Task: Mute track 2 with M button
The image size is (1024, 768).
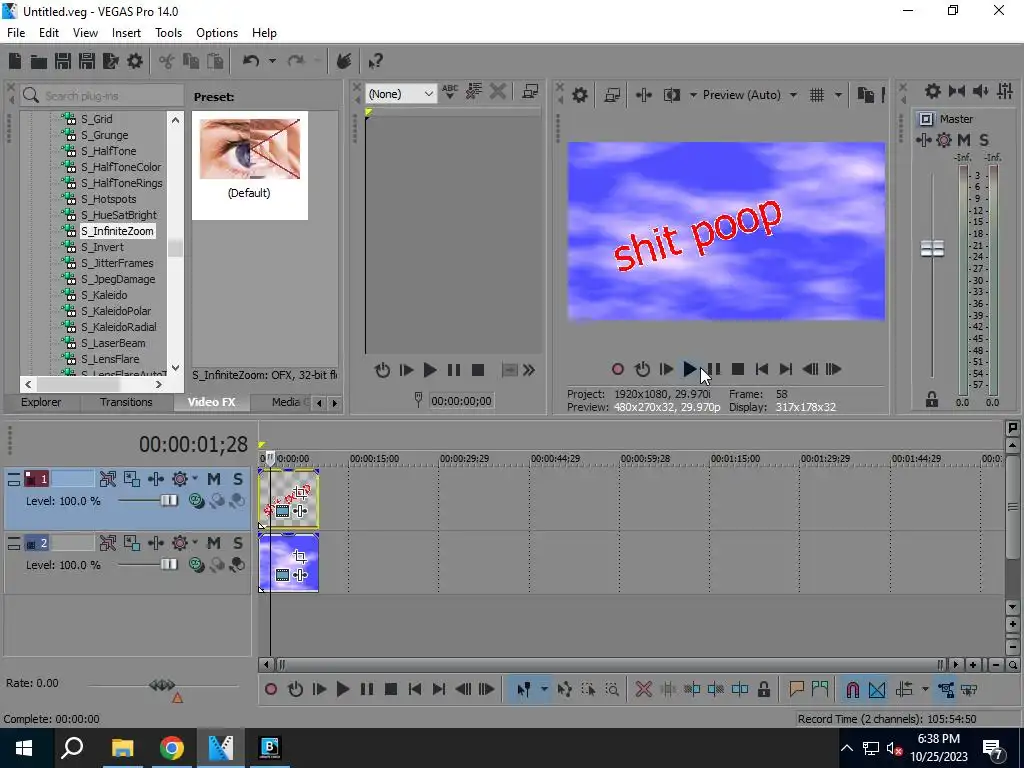Action: pyautogui.click(x=214, y=543)
